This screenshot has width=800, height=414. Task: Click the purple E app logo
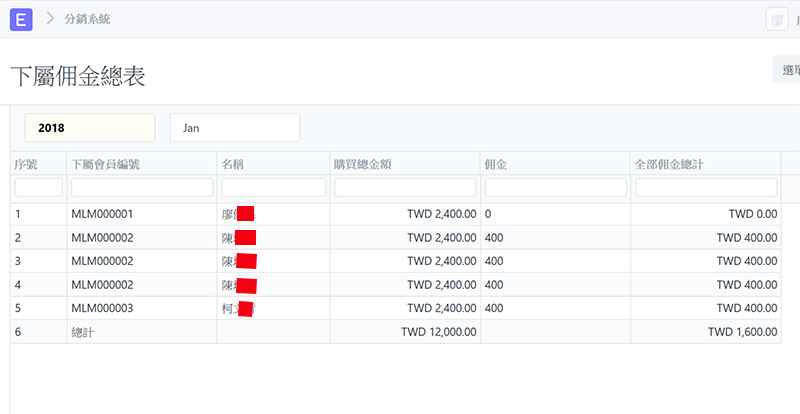point(21,19)
